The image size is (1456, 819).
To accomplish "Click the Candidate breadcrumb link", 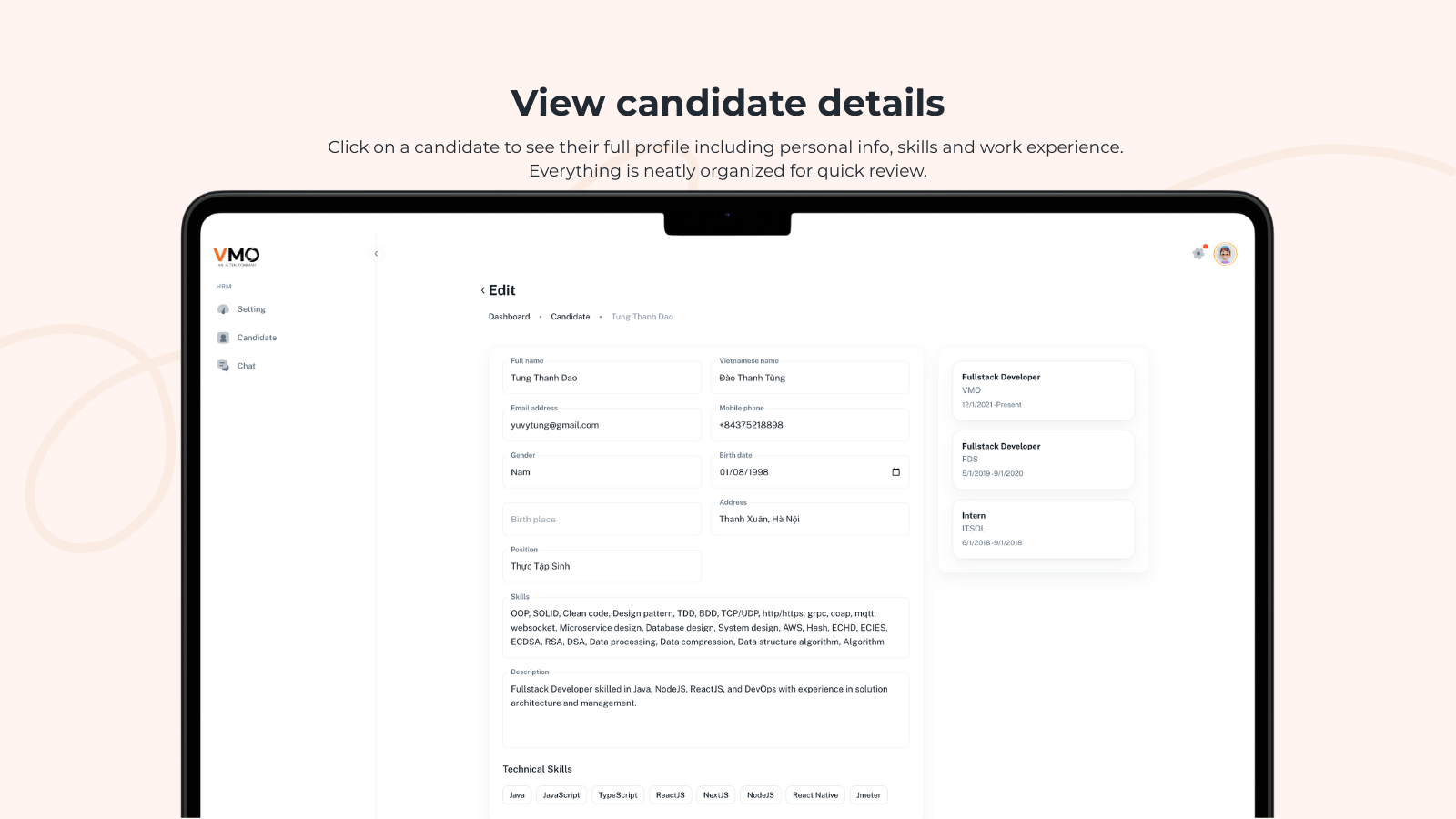I will click(571, 317).
